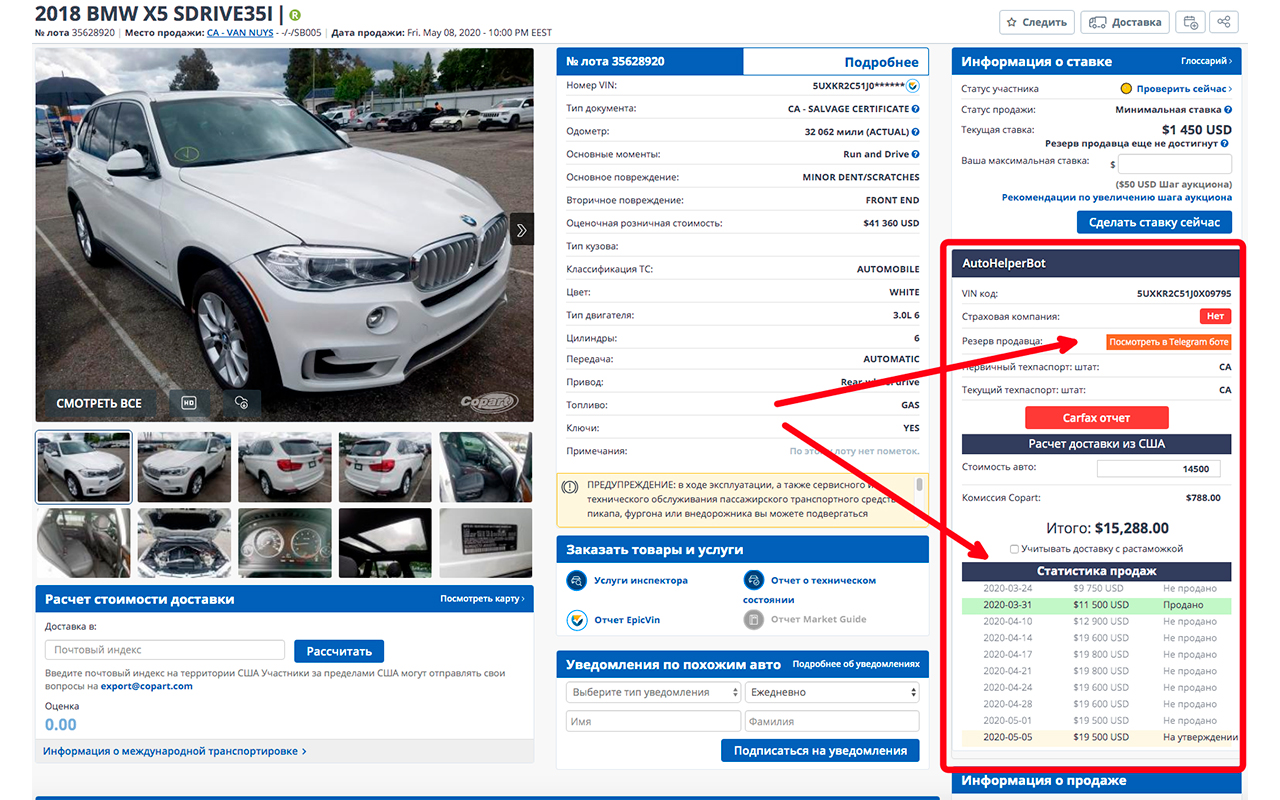Image resolution: width=1280 pixels, height=800 pixels.
Task: Open the CA - VAN NUYS location link
Action: [x=239, y=33]
